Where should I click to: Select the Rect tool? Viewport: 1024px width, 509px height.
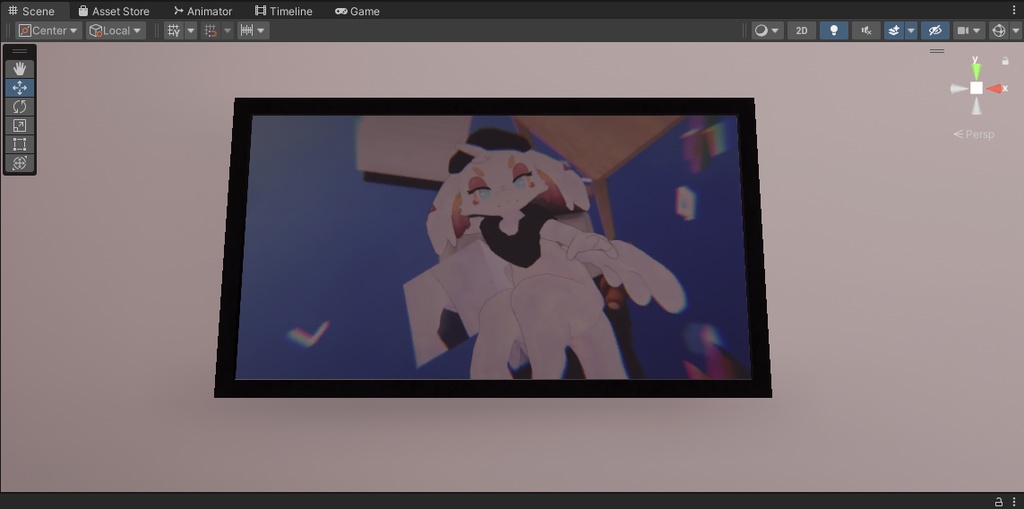(x=20, y=144)
